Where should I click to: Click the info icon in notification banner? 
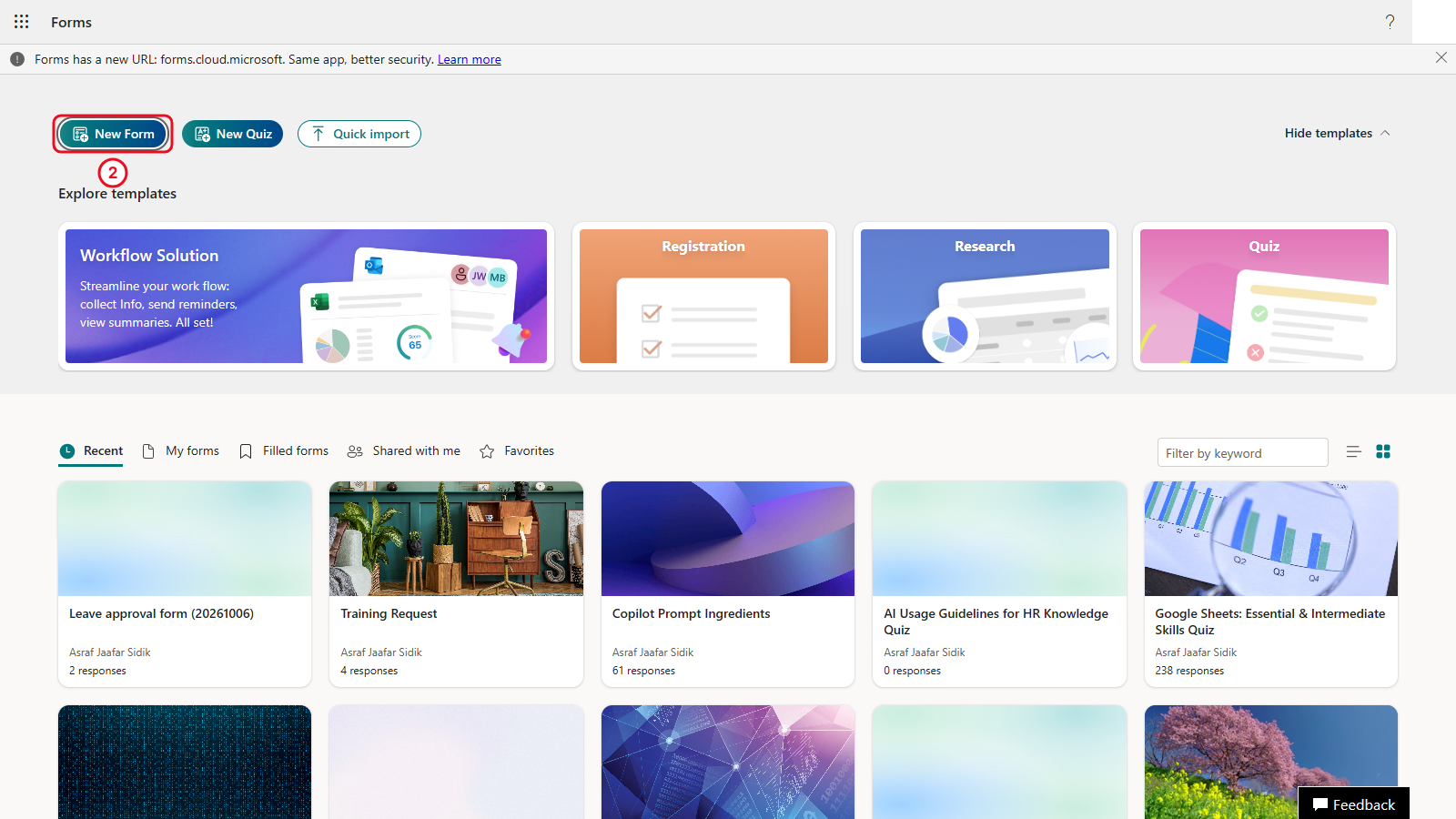coord(17,59)
